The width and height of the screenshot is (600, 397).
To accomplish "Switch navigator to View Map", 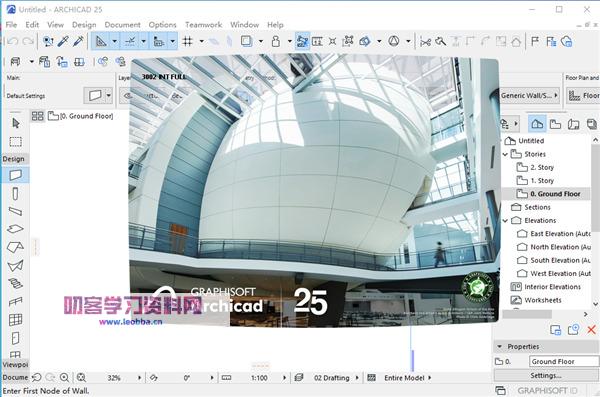I will 555,124.
